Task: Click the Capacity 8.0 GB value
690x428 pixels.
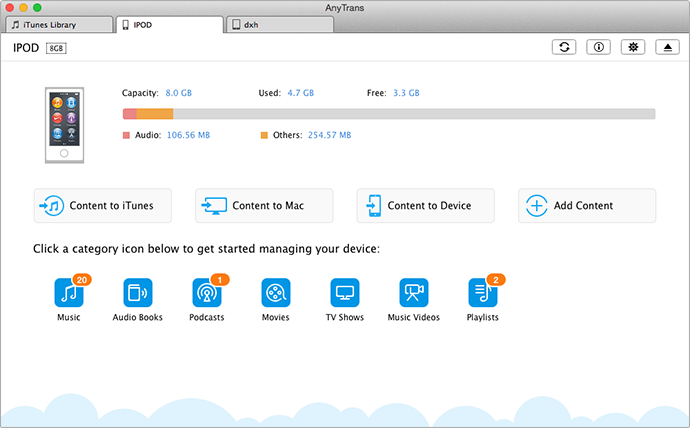Action: click(179, 93)
